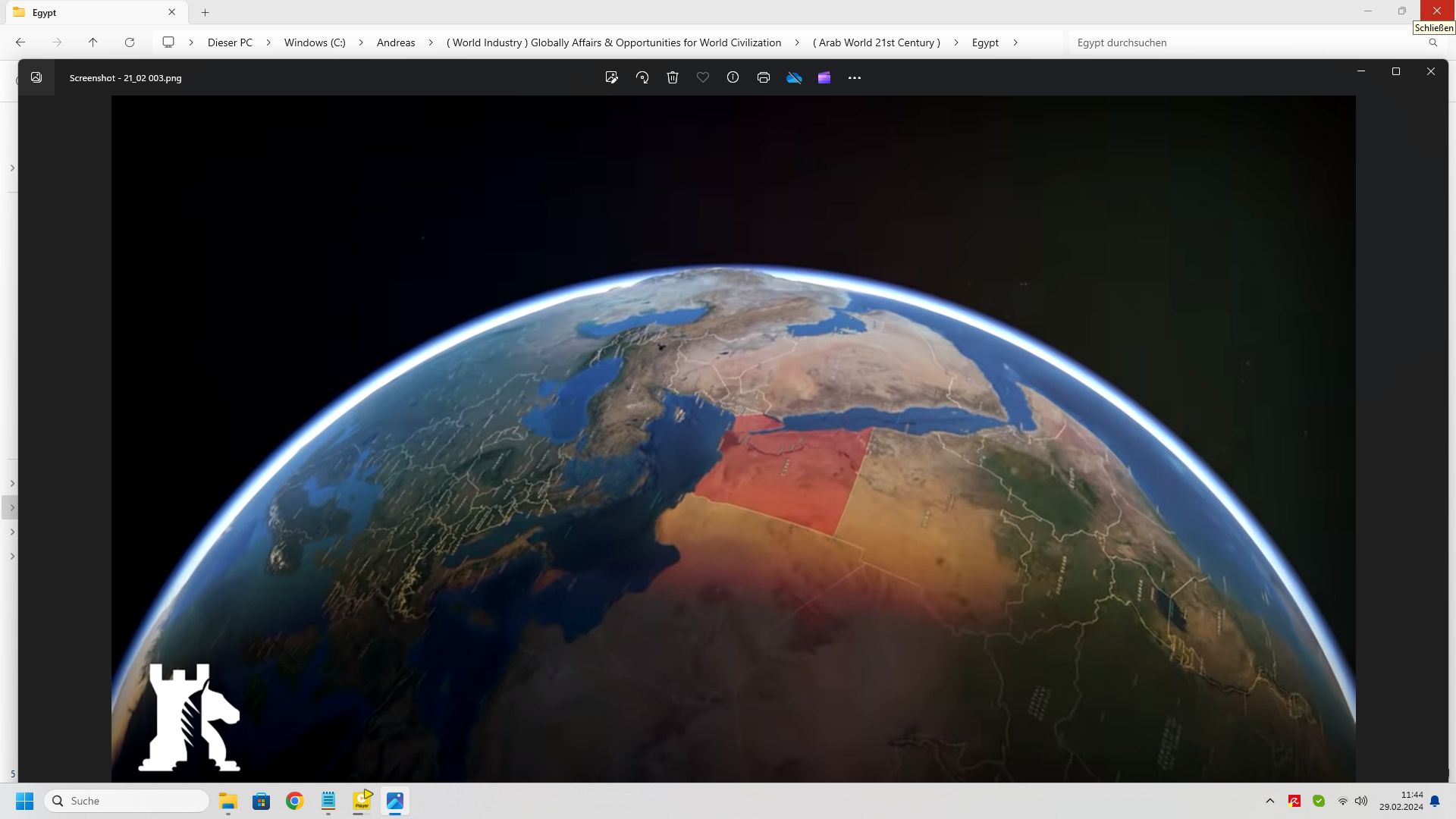Open the clock showing 11:44
This screenshot has width=1456, height=819.
(x=1401, y=801)
